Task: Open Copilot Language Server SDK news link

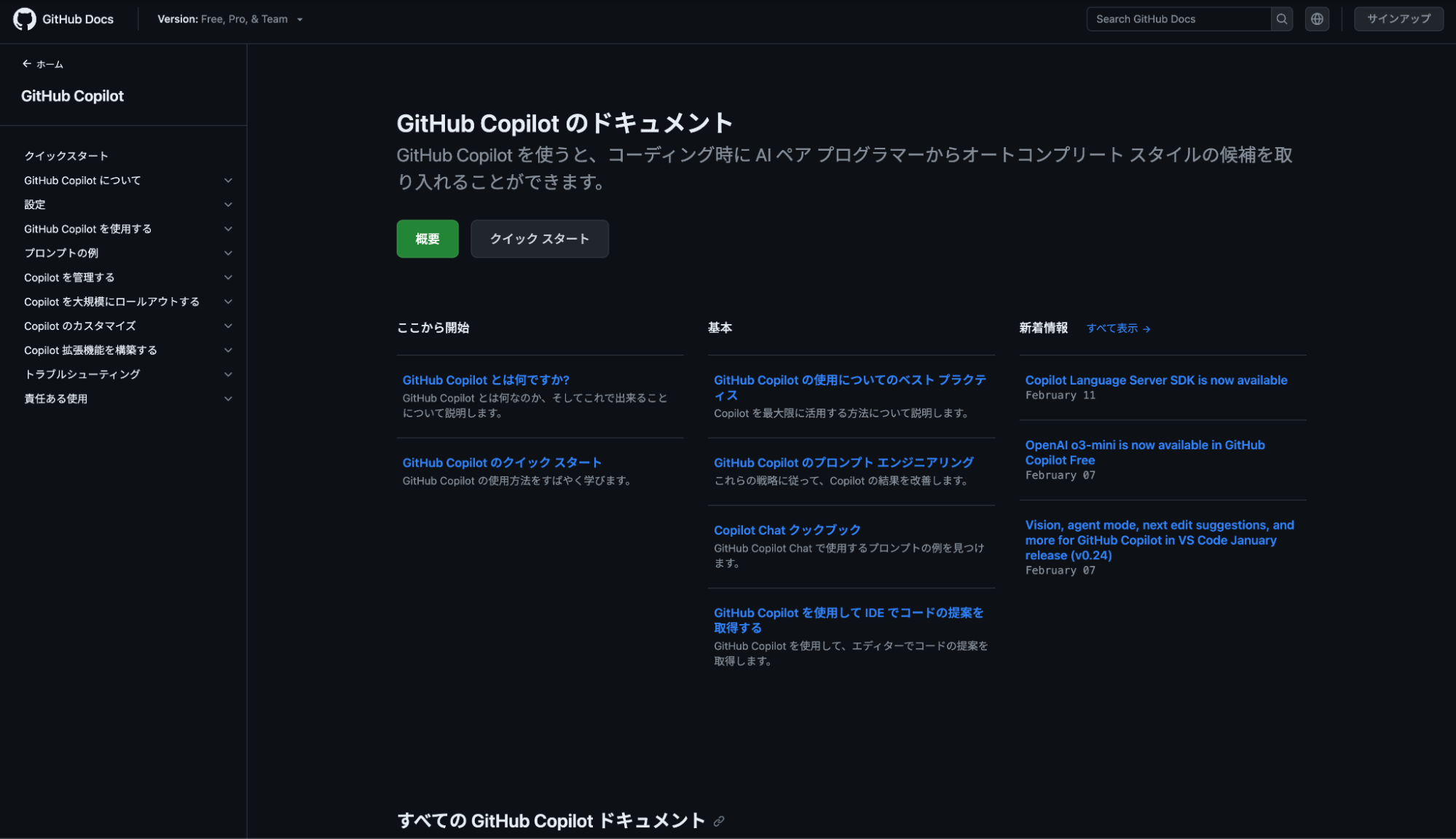Action: click(1156, 380)
